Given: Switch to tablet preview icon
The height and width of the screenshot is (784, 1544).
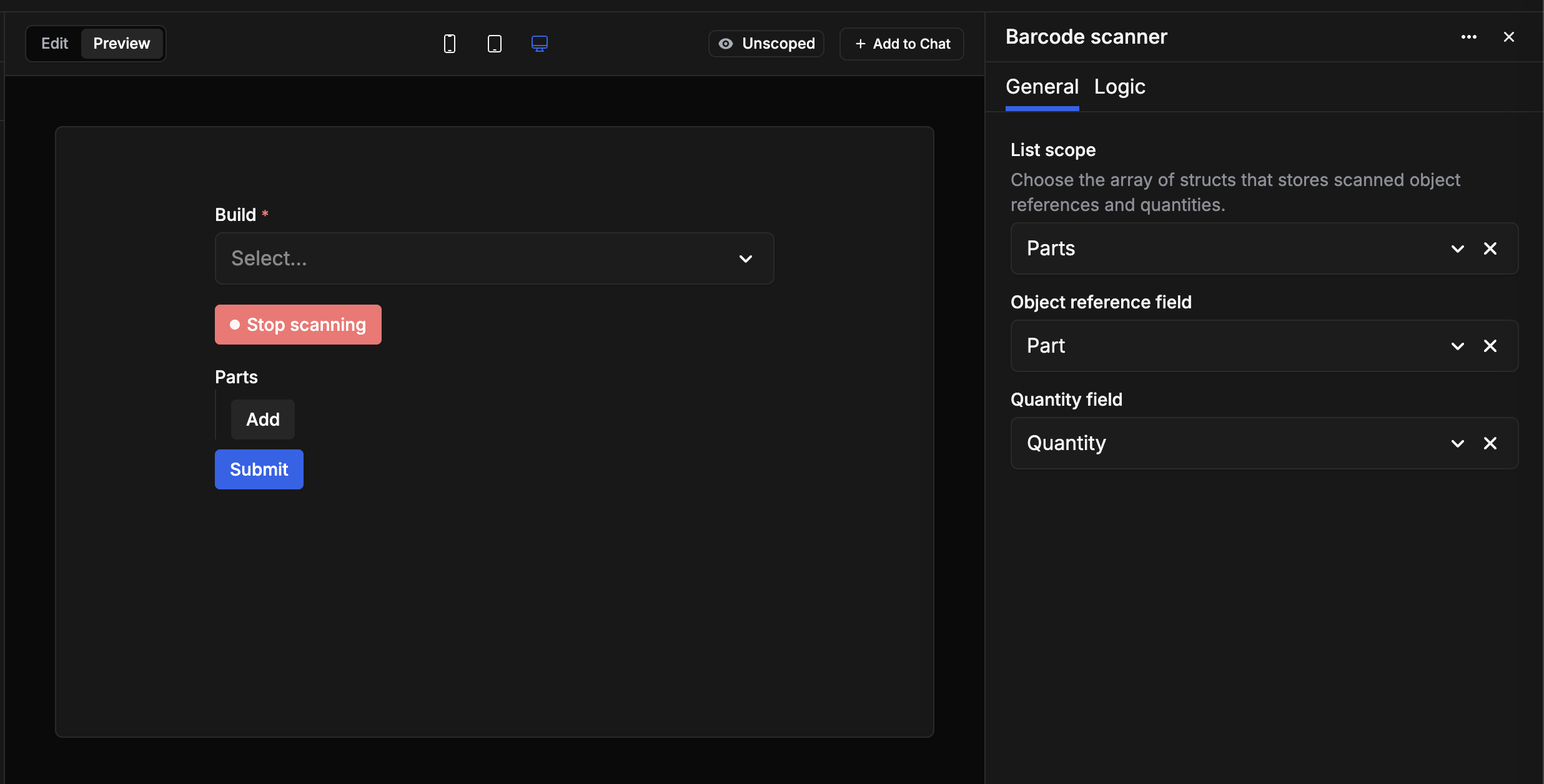Looking at the screenshot, I should pos(494,44).
